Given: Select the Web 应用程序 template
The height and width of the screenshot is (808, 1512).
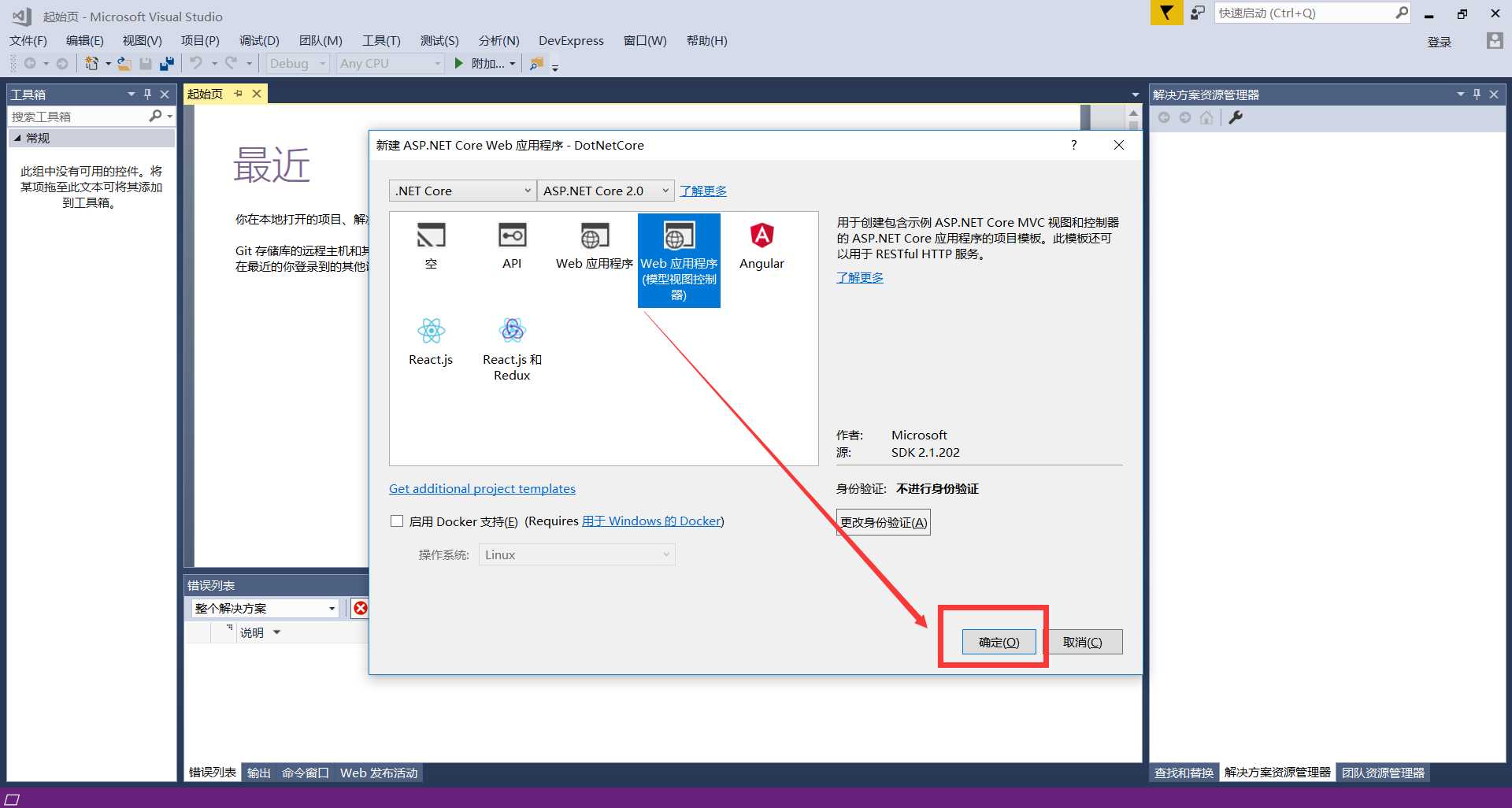Looking at the screenshot, I should tap(595, 246).
